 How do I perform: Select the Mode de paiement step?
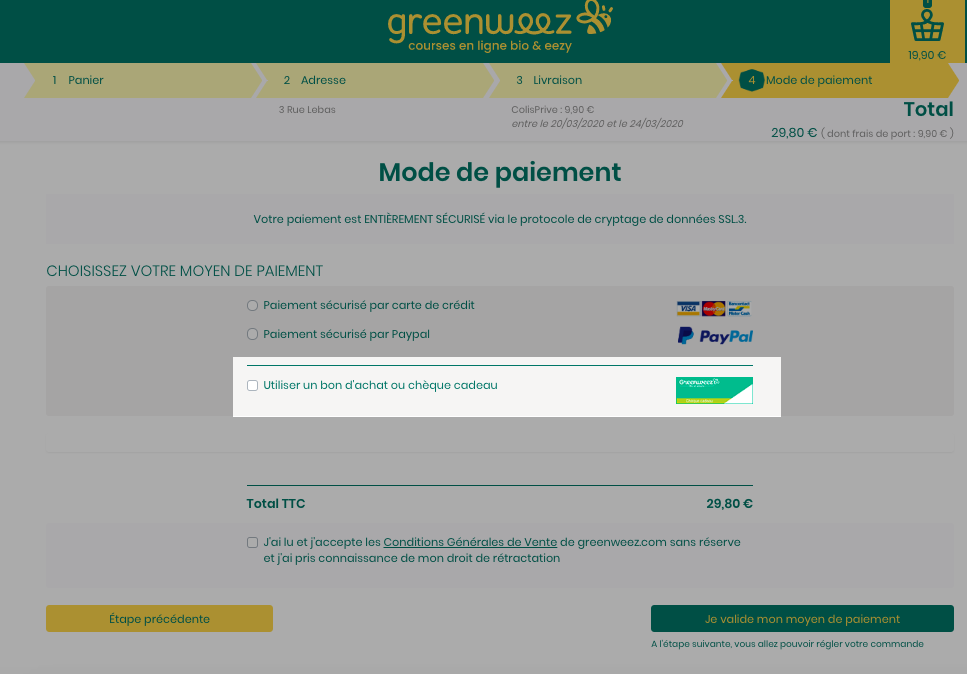840,80
